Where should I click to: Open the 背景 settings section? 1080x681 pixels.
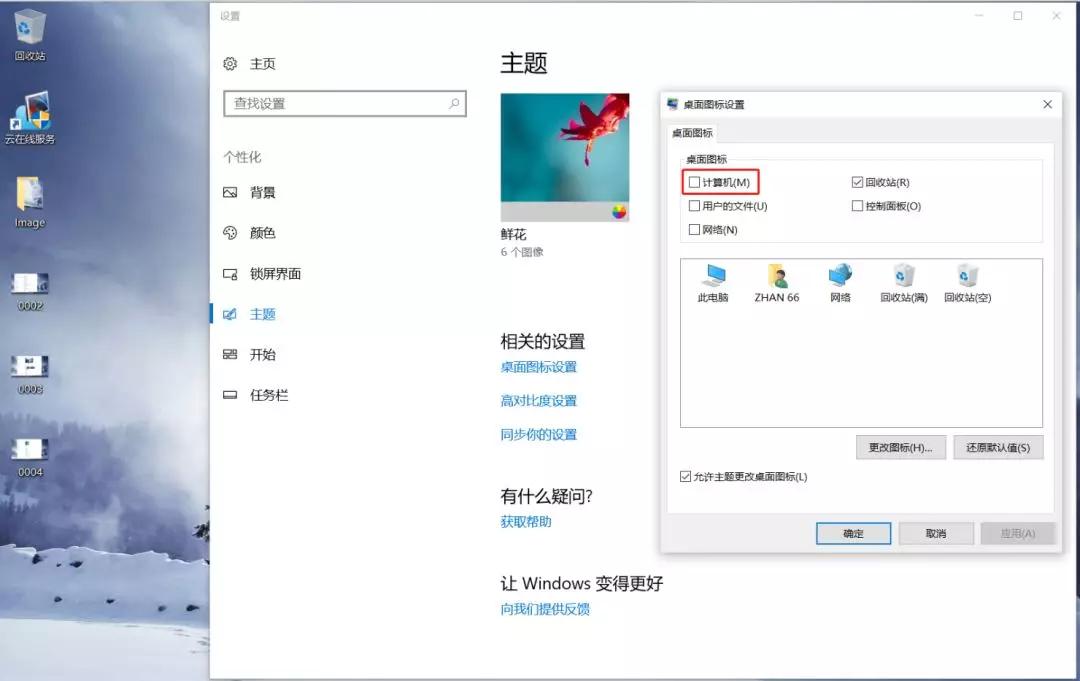coord(263,192)
